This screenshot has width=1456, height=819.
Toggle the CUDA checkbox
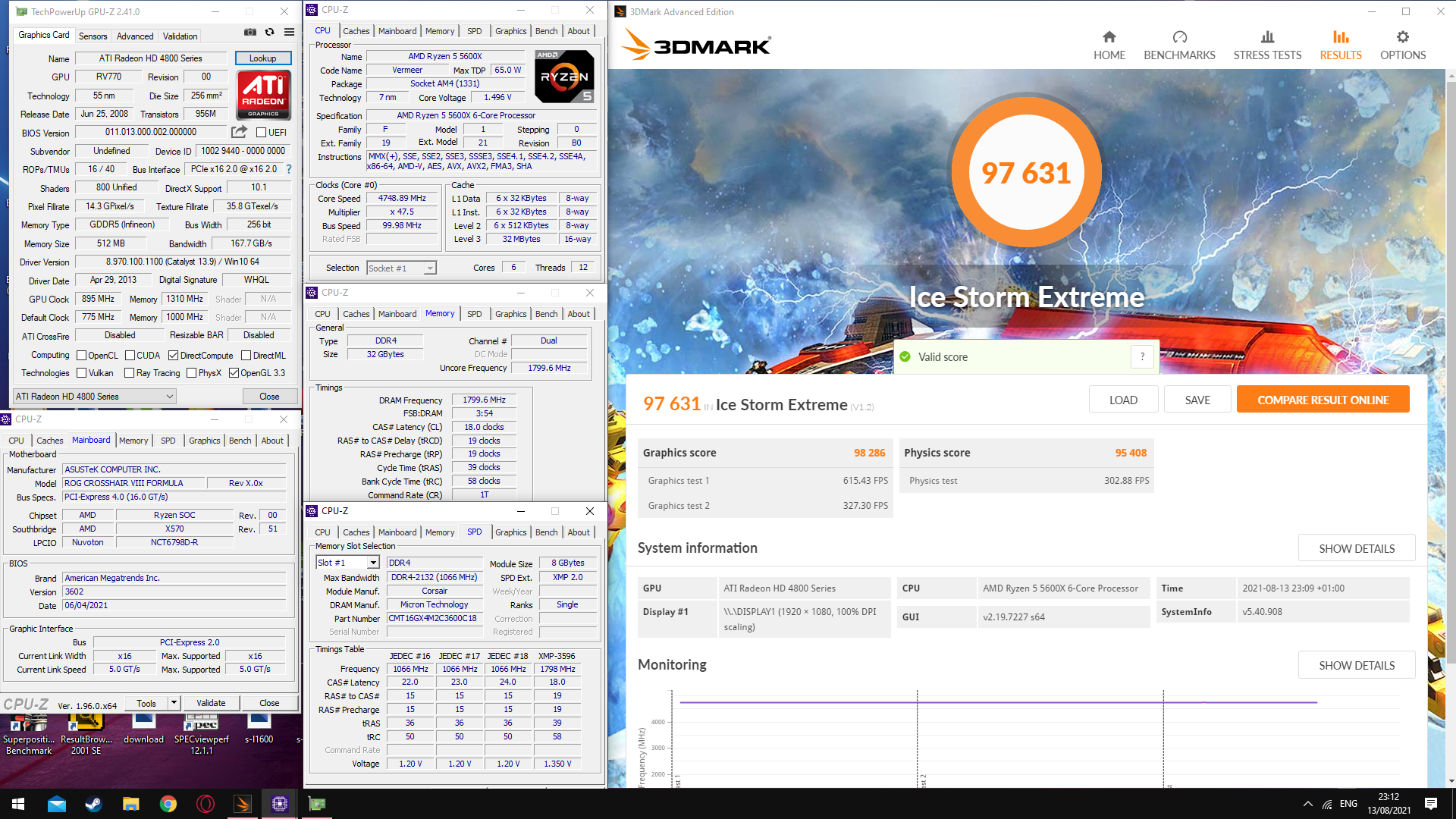(x=130, y=355)
